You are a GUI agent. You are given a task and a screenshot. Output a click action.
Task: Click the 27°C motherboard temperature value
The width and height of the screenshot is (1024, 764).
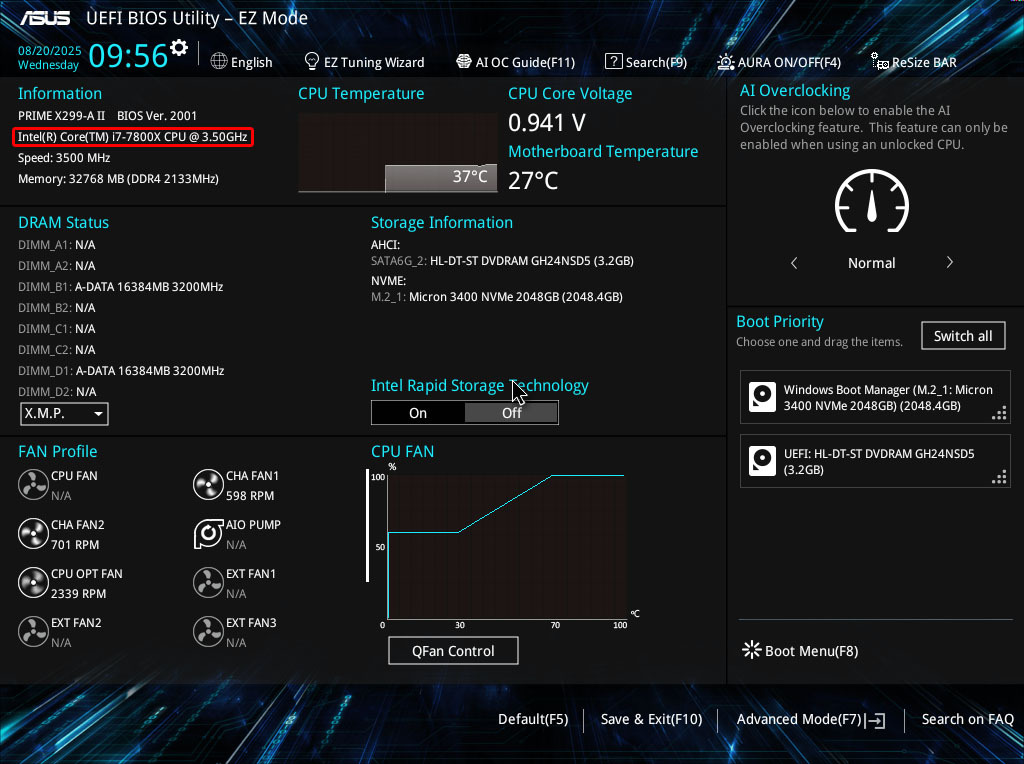pos(533,181)
